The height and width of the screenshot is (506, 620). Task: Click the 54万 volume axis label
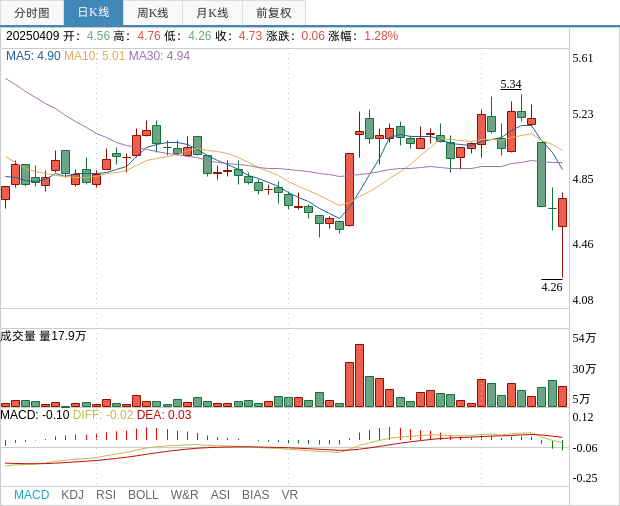pyautogui.click(x=584, y=338)
